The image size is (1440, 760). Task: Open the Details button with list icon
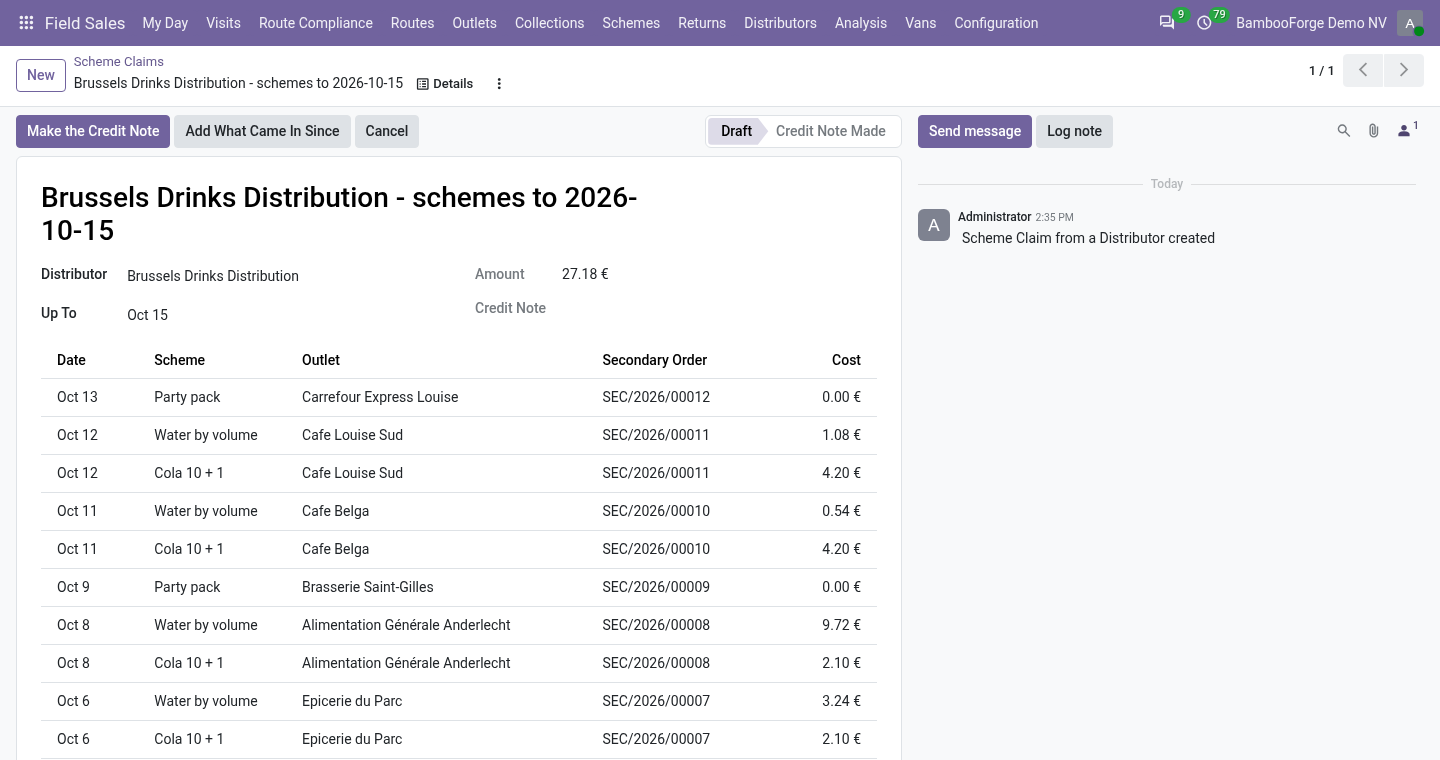(x=445, y=84)
